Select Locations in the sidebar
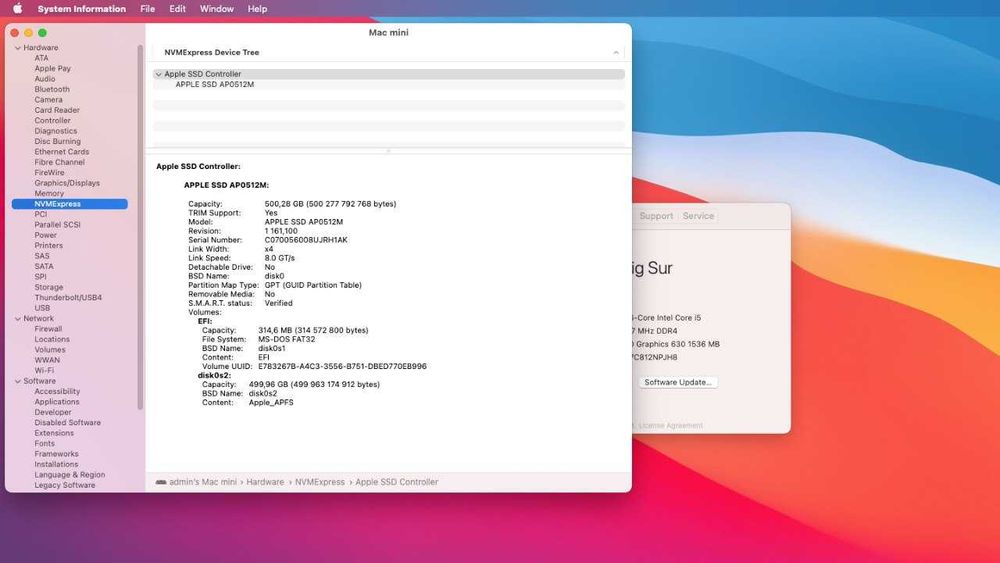Screen dimensions: 1000x563 click(x=52, y=339)
